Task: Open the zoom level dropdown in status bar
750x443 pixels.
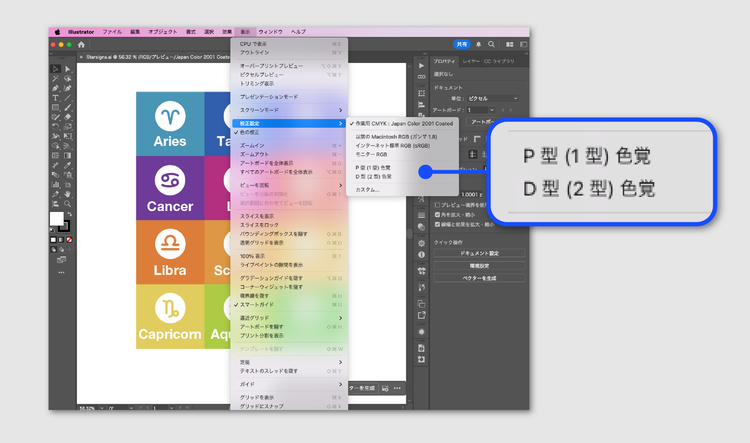Action: point(102,408)
